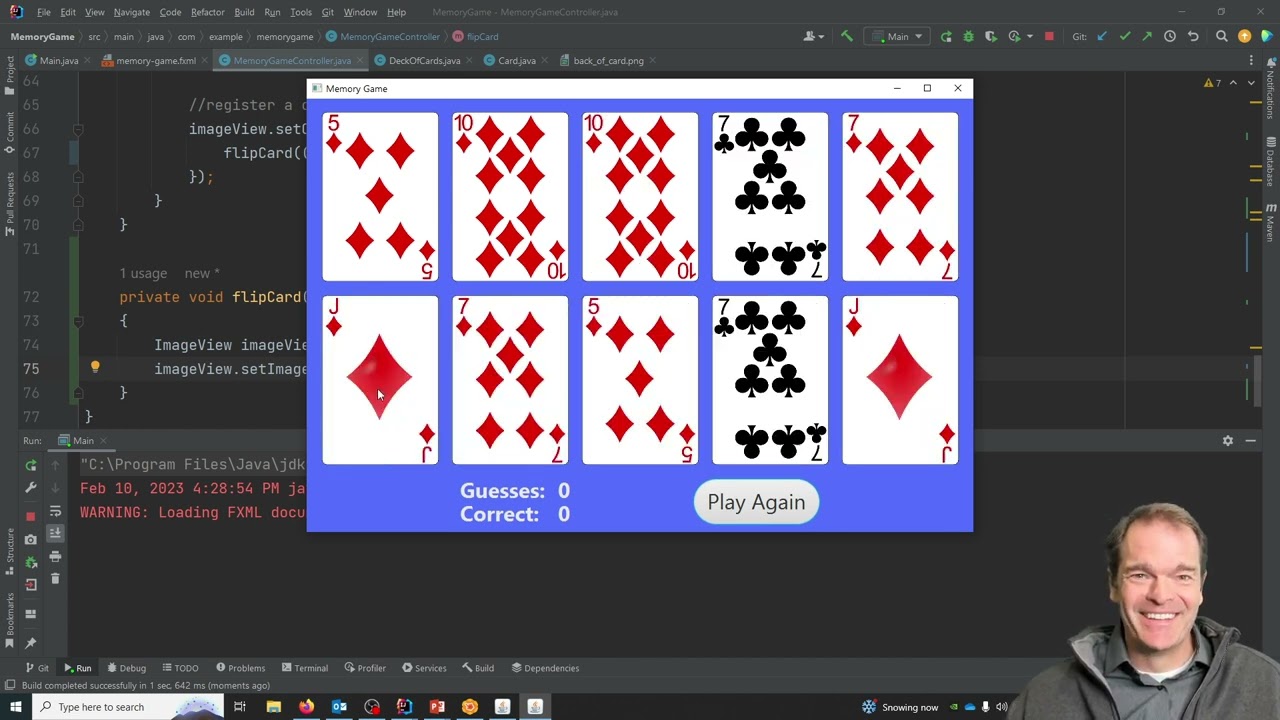The image size is (1280, 720).
Task: Open the Dependencies tool window
Action: point(545,668)
